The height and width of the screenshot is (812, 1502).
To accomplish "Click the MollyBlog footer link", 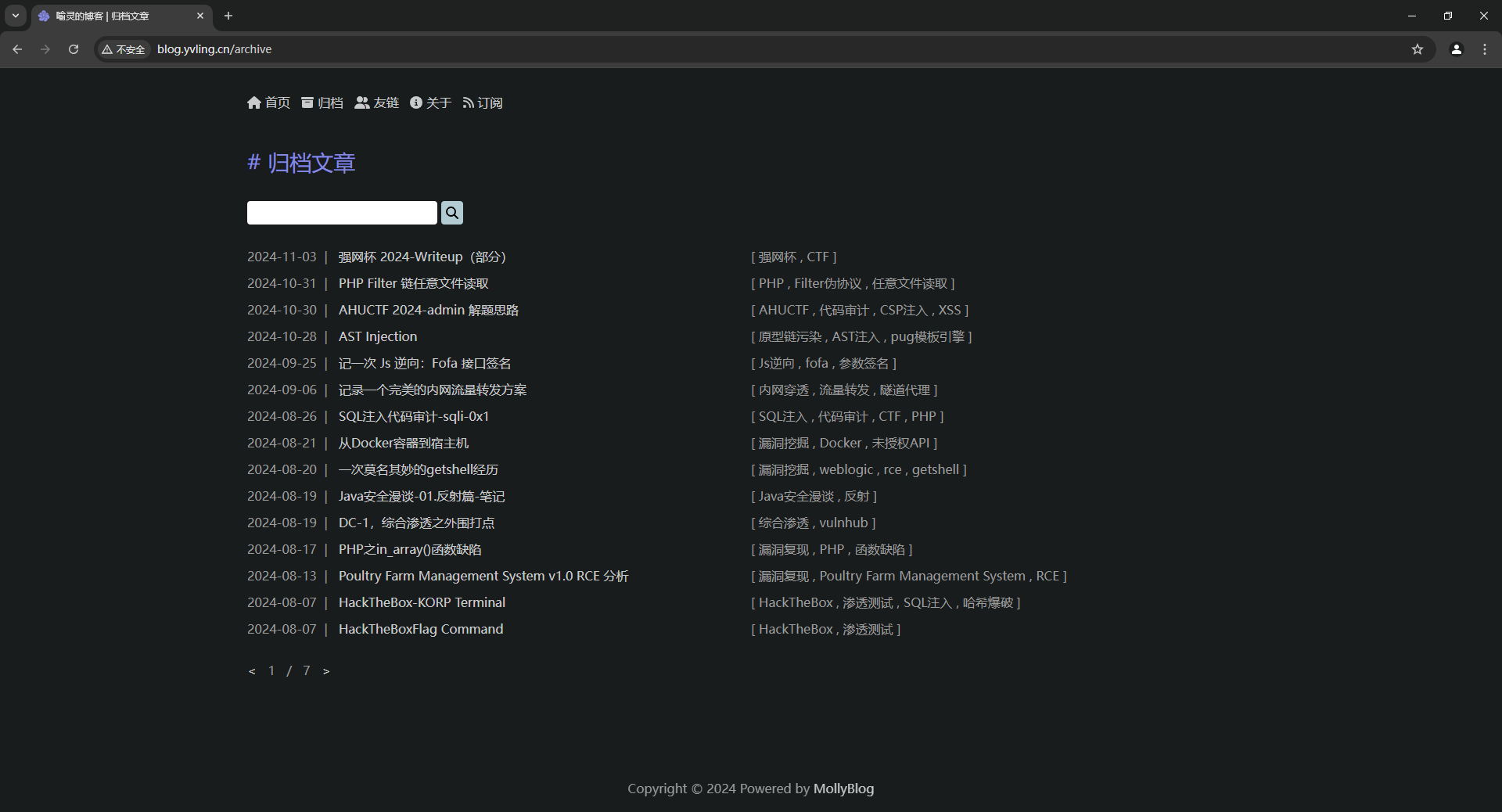I will (843, 789).
